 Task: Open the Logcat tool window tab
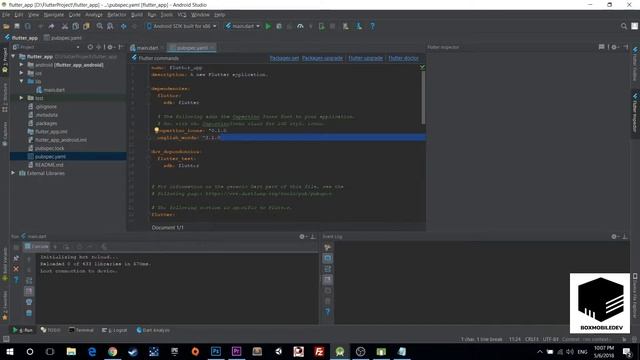[x=115, y=330]
